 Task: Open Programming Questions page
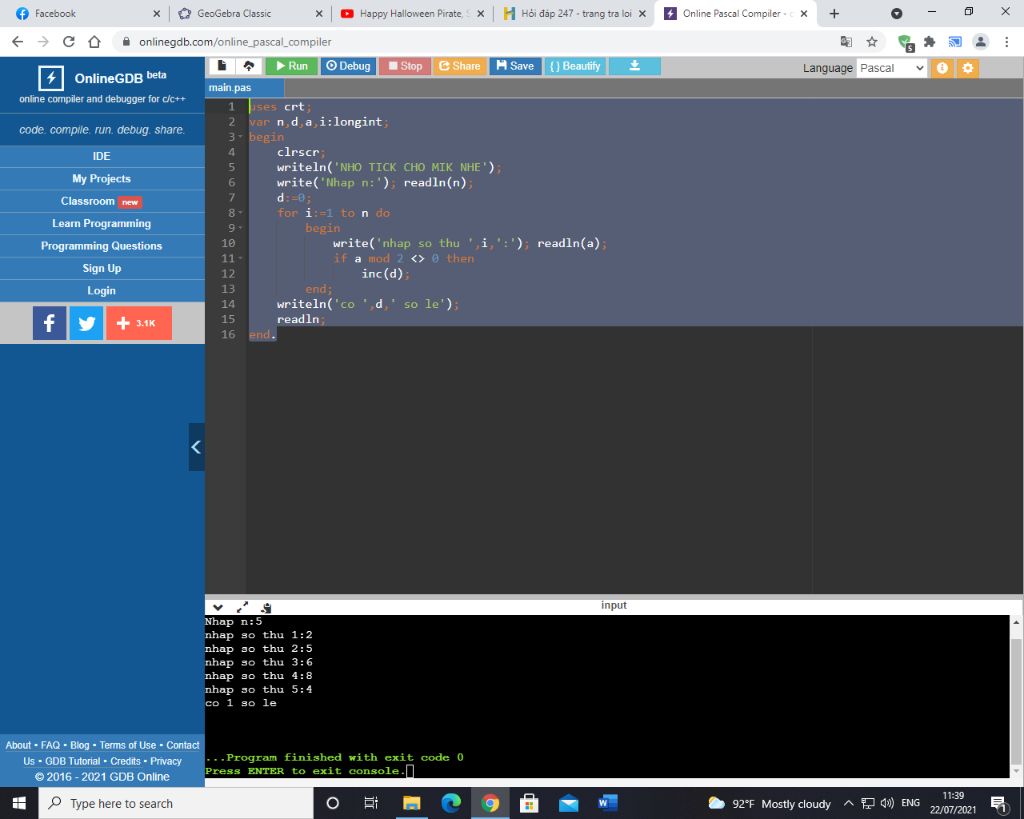click(x=102, y=246)
